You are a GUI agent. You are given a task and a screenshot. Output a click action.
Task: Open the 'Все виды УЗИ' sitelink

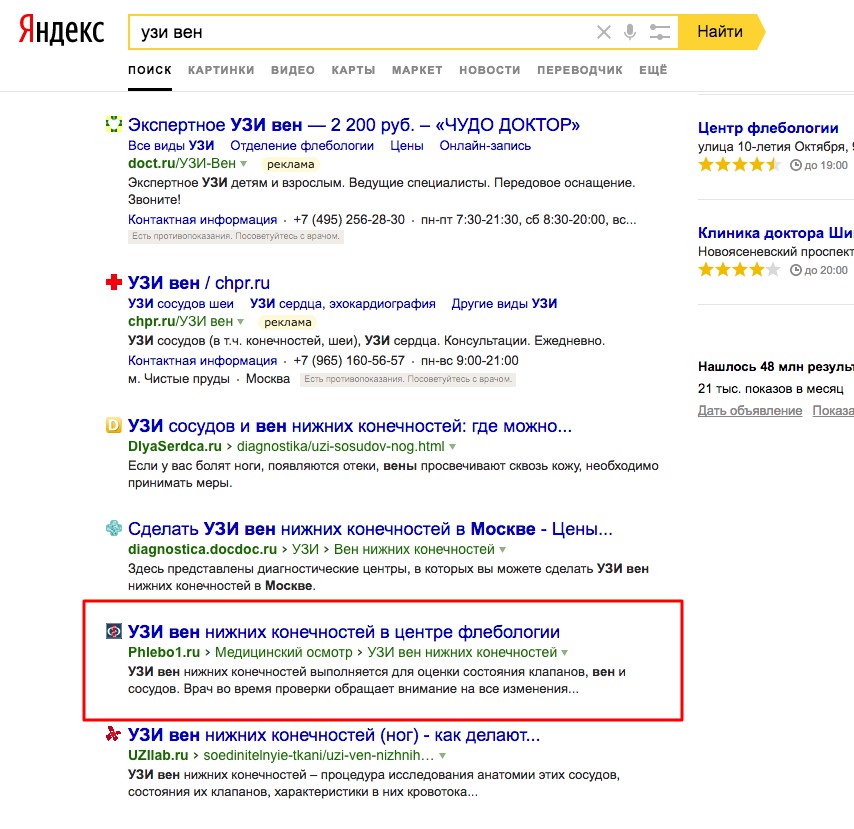point(171,145)
